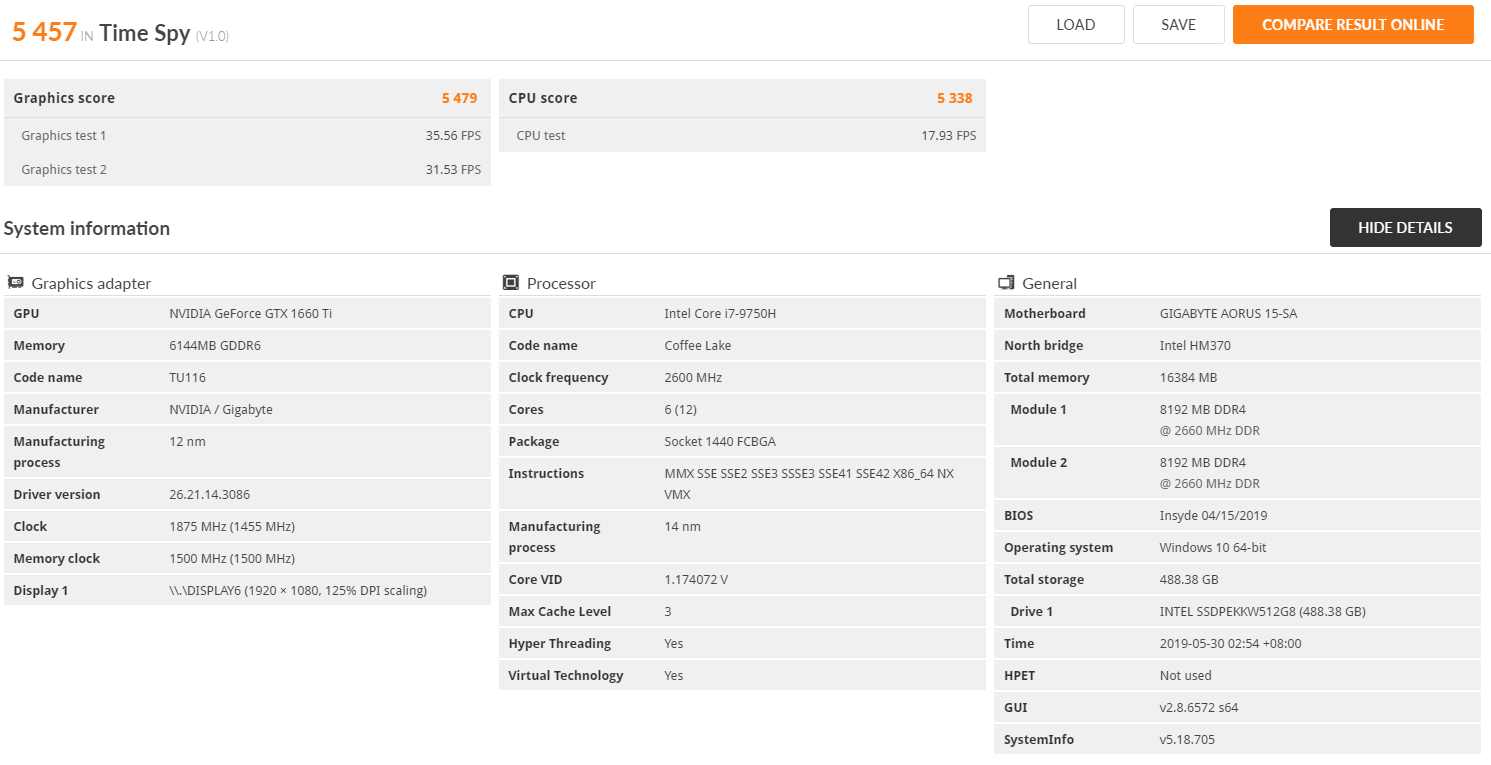Click the TU116 code name value
This screenshot has width=1491, height=765.
click(189, 377)
